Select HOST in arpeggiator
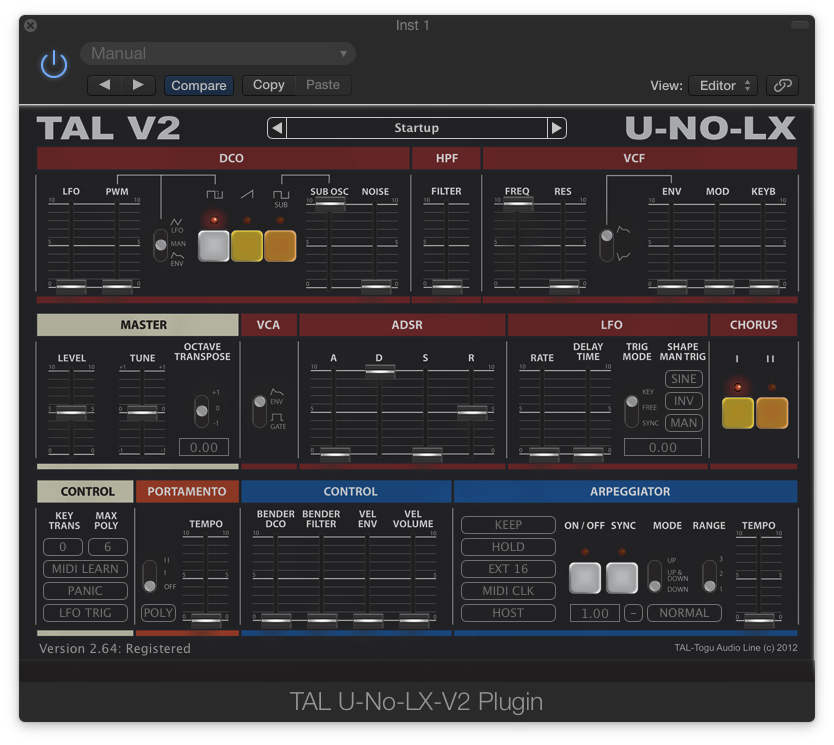 tap(508, 613)
